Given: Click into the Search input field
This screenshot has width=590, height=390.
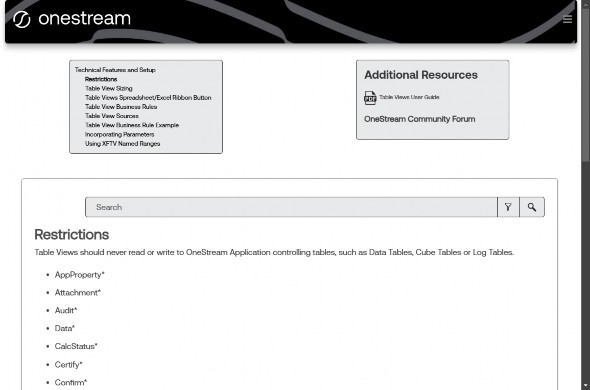Looking at the screenshot, I should pos(291,207).
